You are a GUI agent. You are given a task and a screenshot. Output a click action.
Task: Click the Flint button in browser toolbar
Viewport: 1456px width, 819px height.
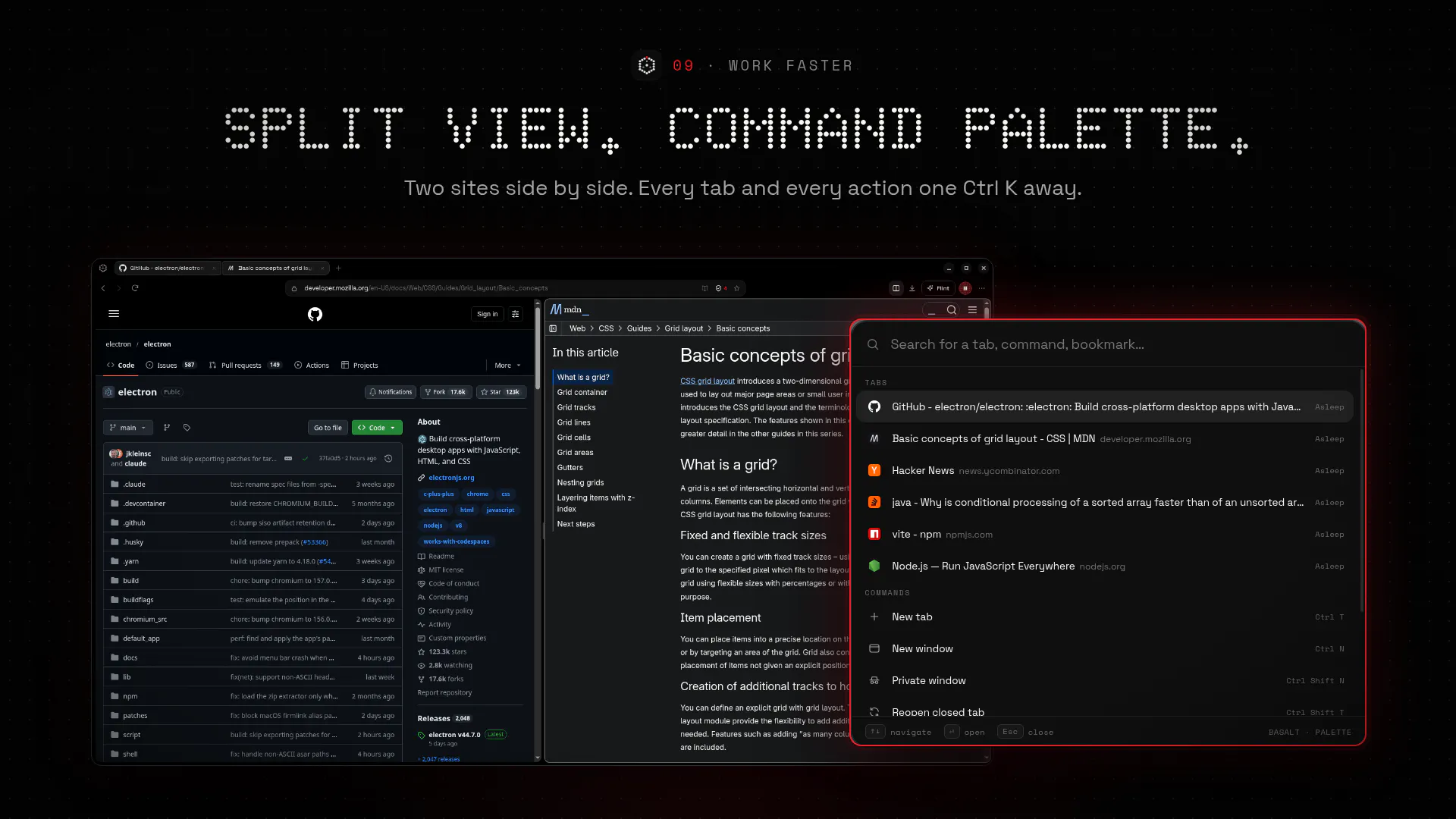point(938,288)
